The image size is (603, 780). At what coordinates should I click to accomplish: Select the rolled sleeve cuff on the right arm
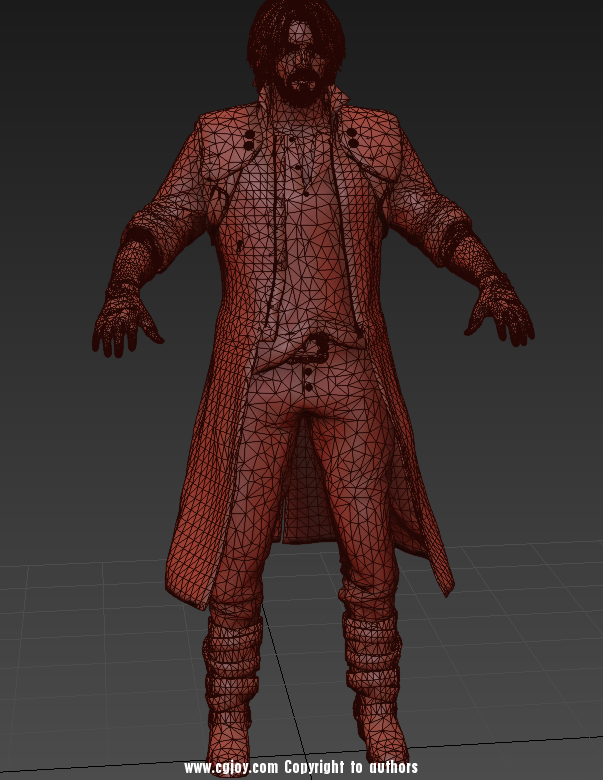point(465,240)
